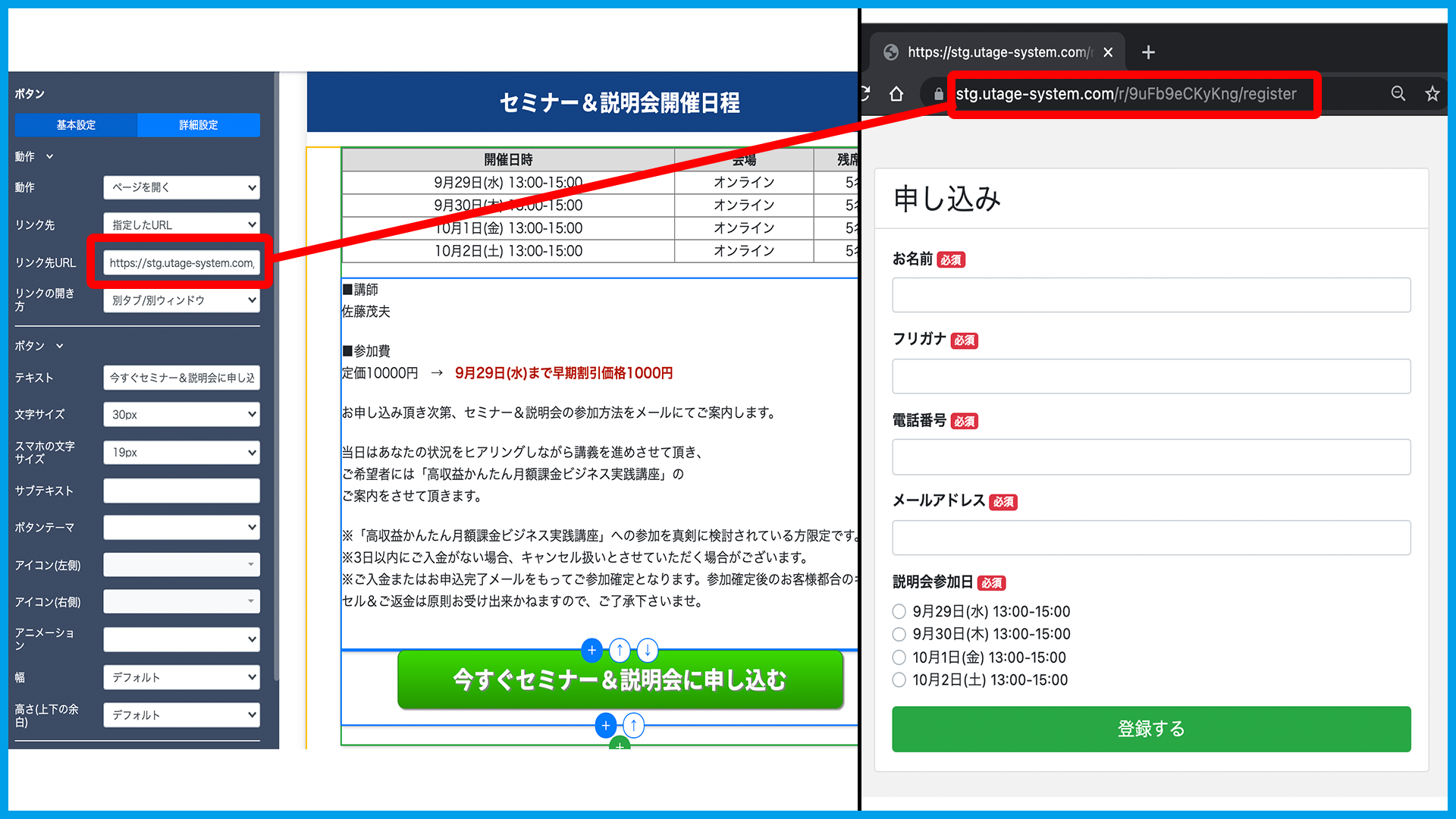The height and width of the screenshot is (819, 1456).
Task: Click the move-down arrow above the green button
Action: (x=648, y=650)
